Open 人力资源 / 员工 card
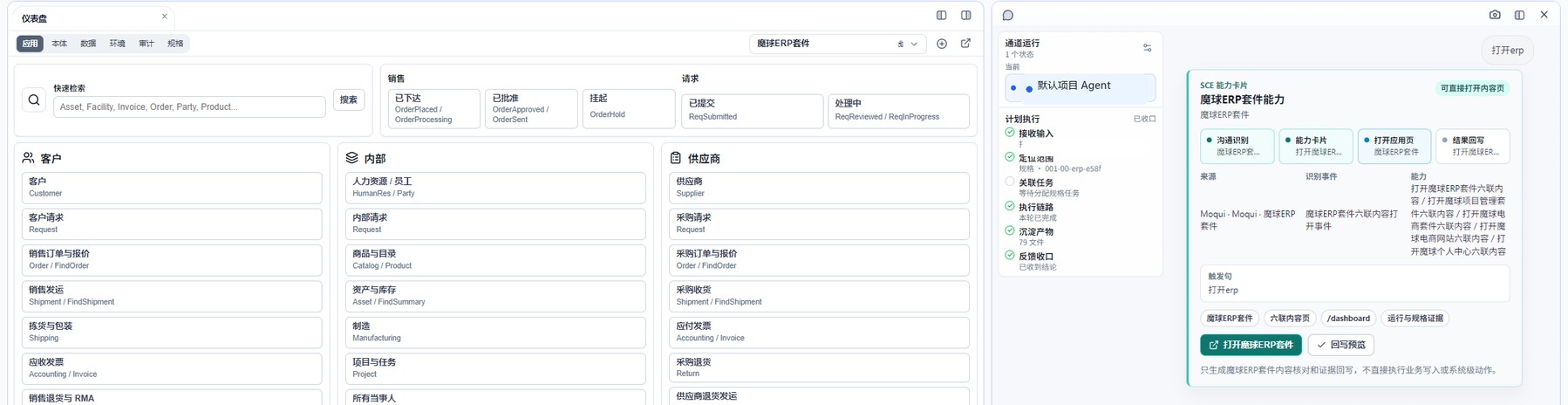The image size is (1568, 405). point(495,188)
